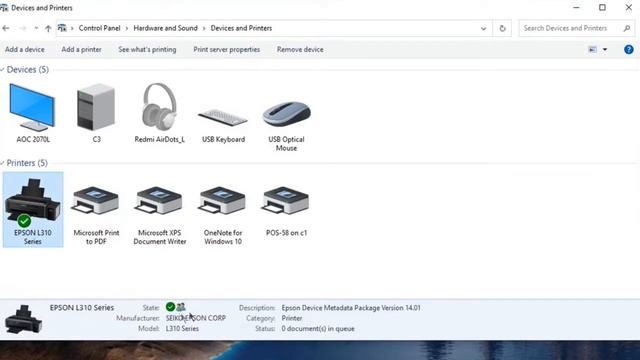
Task: Open the Help question mark icon
Action: click(629, 49)
